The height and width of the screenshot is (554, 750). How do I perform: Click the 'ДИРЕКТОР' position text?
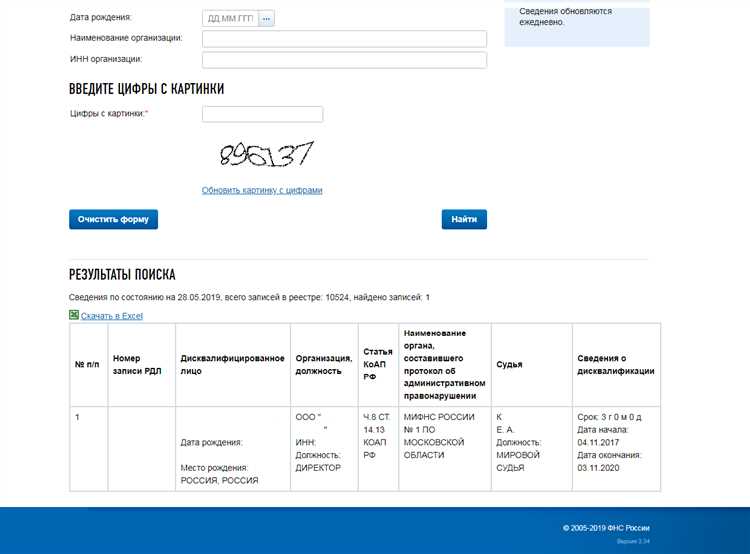(x=318, y=468)
